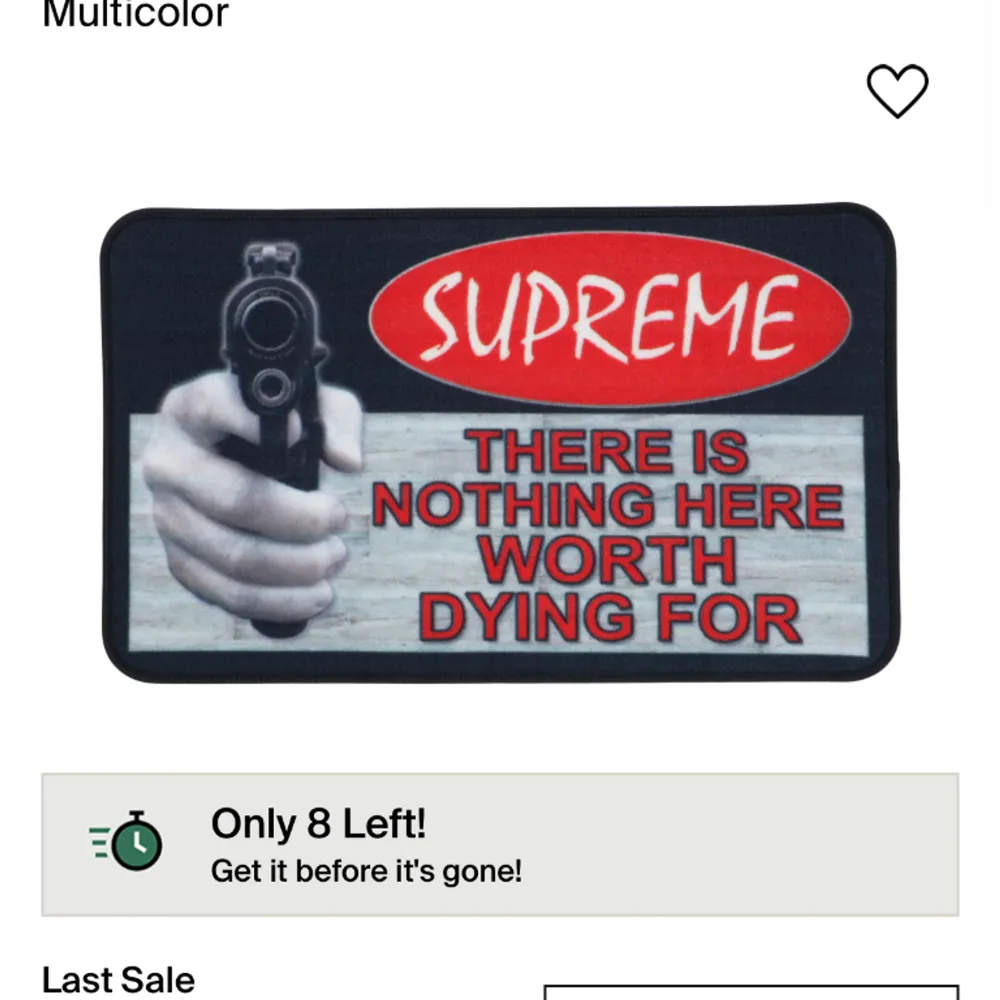Select the Last Sale label

click(118, 980)
